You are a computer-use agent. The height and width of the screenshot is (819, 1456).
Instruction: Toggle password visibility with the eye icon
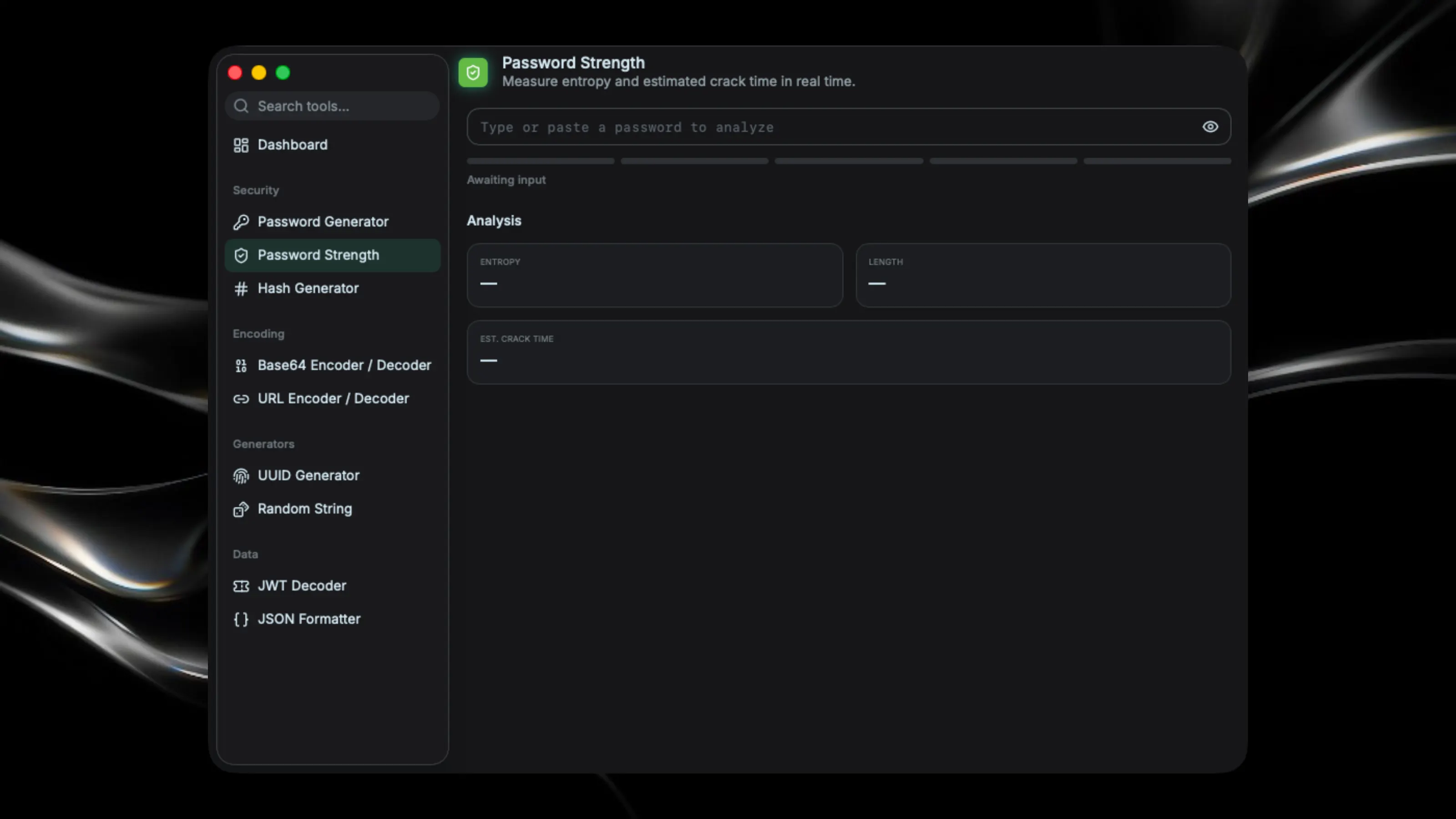(1209, 126)
